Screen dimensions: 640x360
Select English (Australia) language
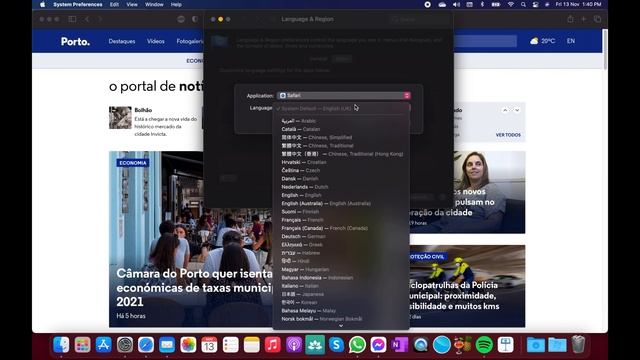tap(341, 203)
